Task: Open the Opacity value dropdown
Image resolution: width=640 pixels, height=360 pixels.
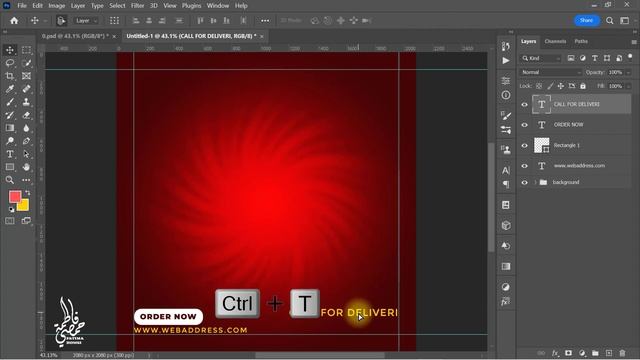Action: click(628, 72)
